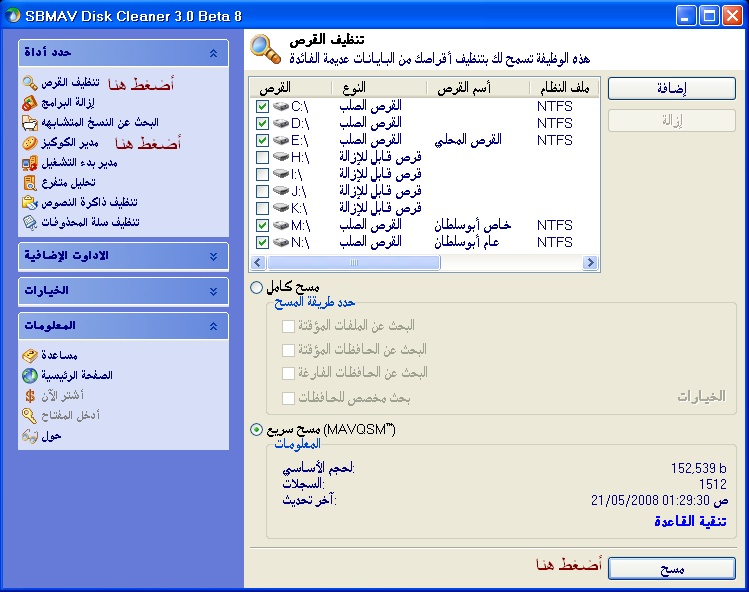Open the Clipboard Cleaner icon
The image size is (749, 592).
pos(30,203)
